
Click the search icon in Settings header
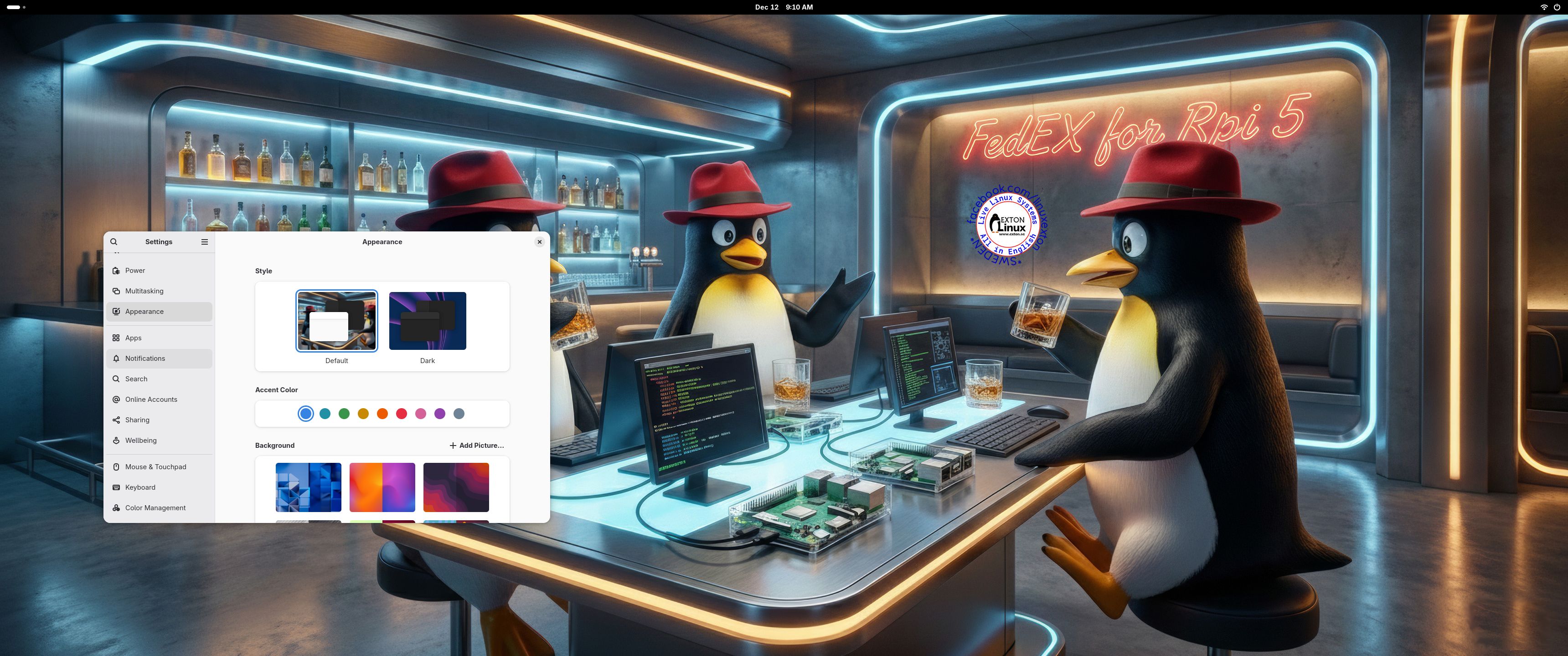114,241
